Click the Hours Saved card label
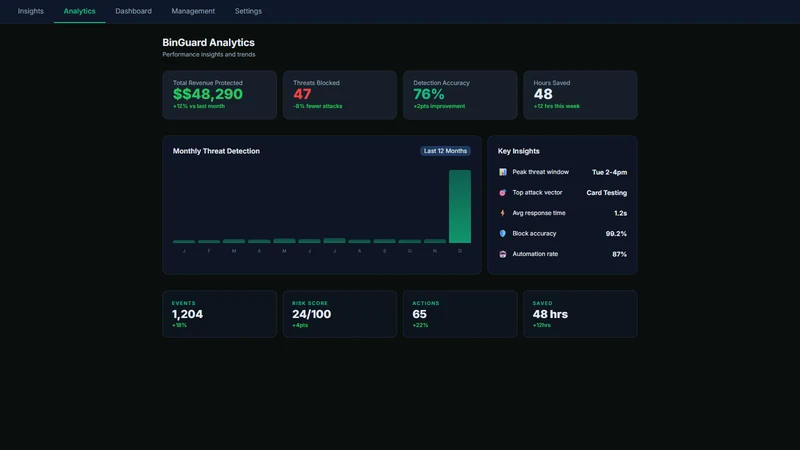 pyautogui.click(x=552, y=83)
